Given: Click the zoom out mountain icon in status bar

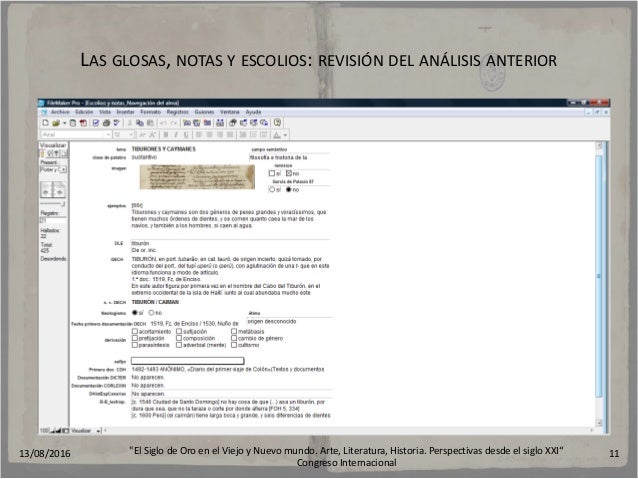Looking at the screenshot, I should click(53, 431).
